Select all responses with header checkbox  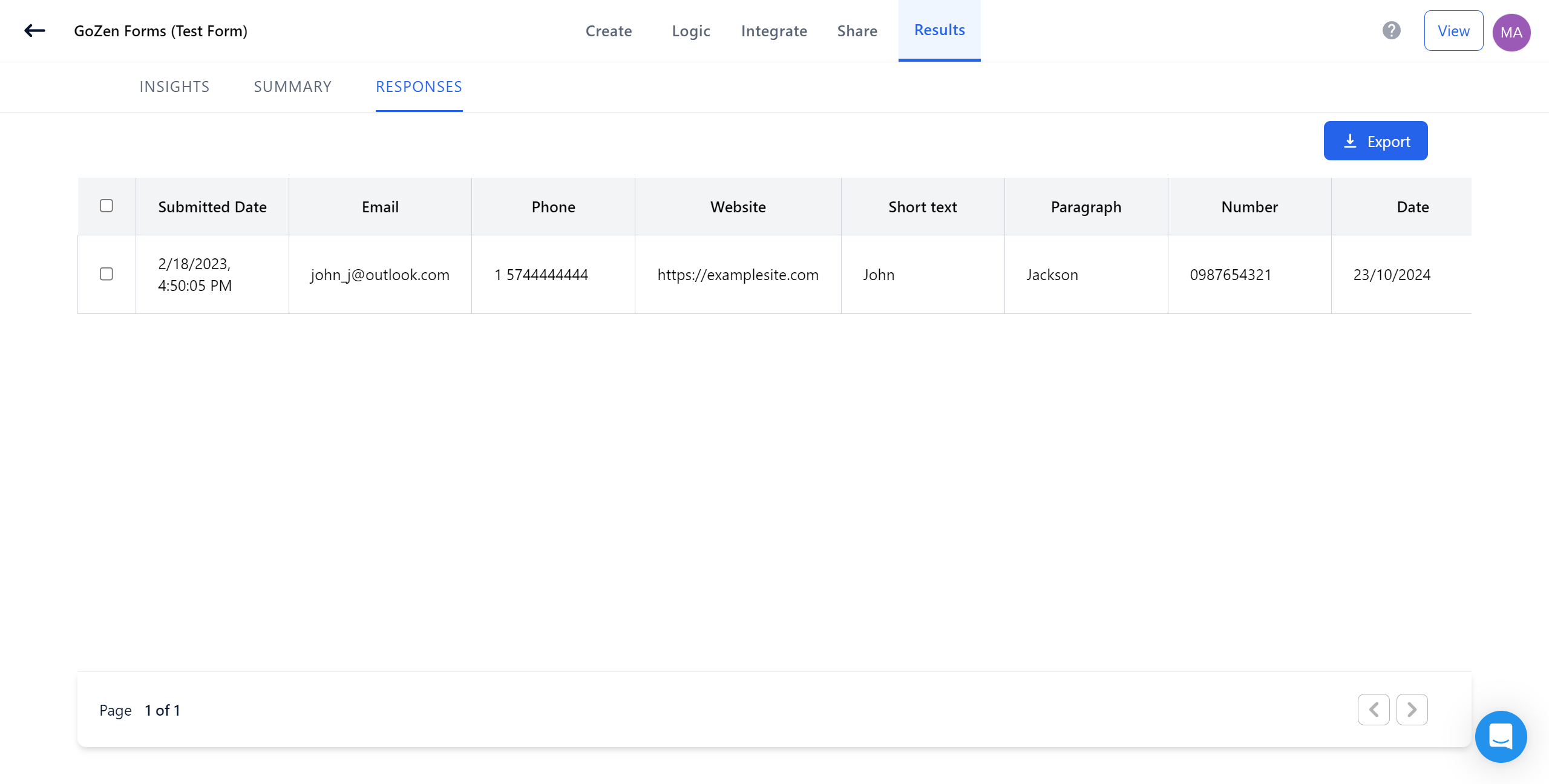pyautogui.click(x=106, y=206)
